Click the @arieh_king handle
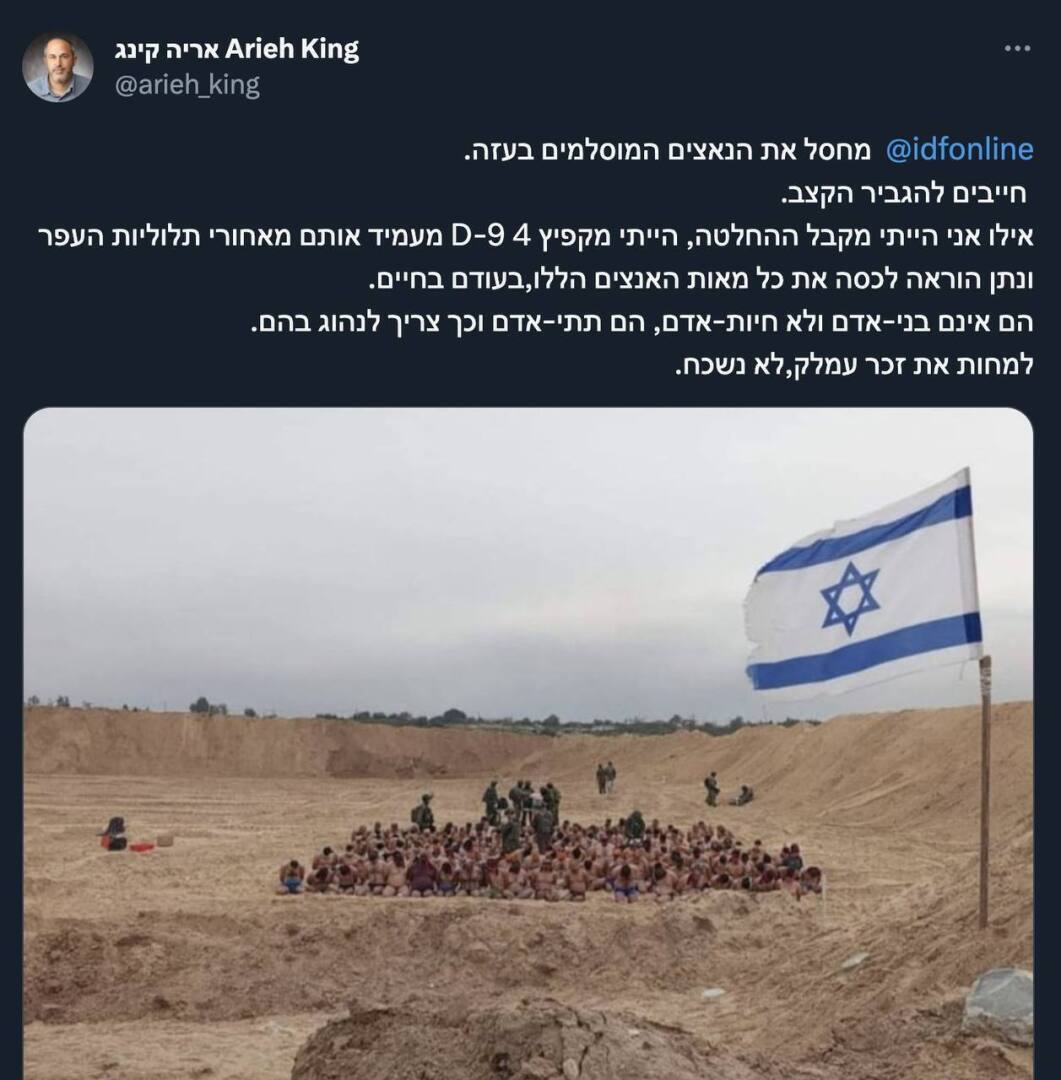Image resolution: width=1061 pixels, height=1080 pixels. click(x=187, y=85)
